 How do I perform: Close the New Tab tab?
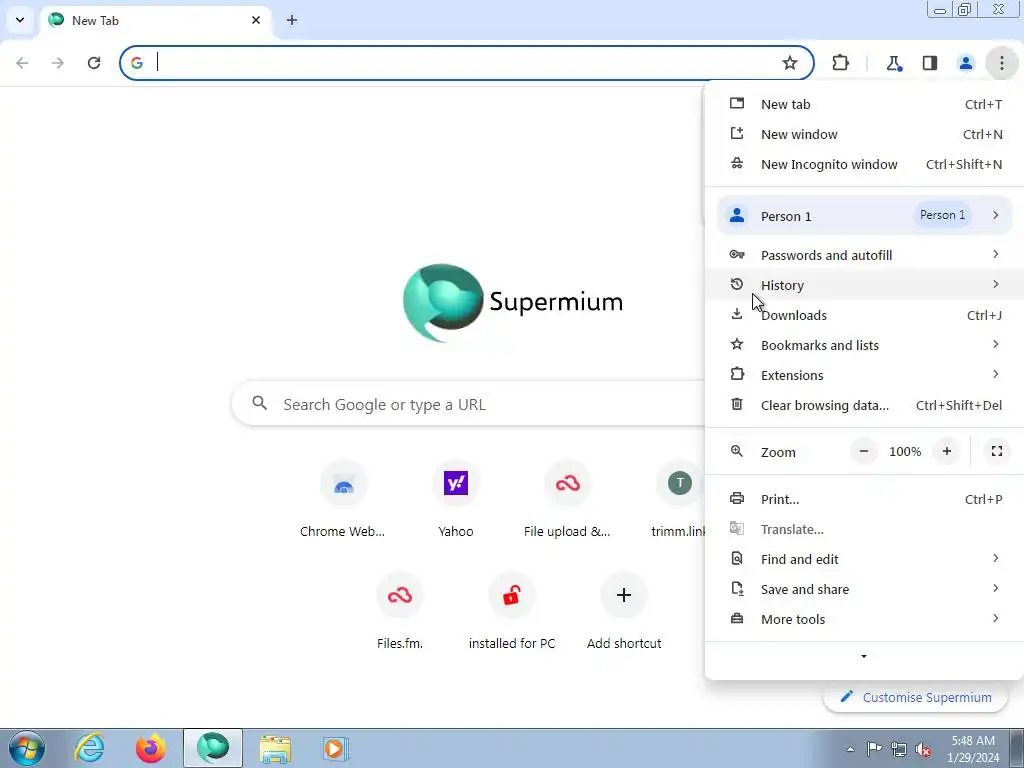tap(255, 20)
